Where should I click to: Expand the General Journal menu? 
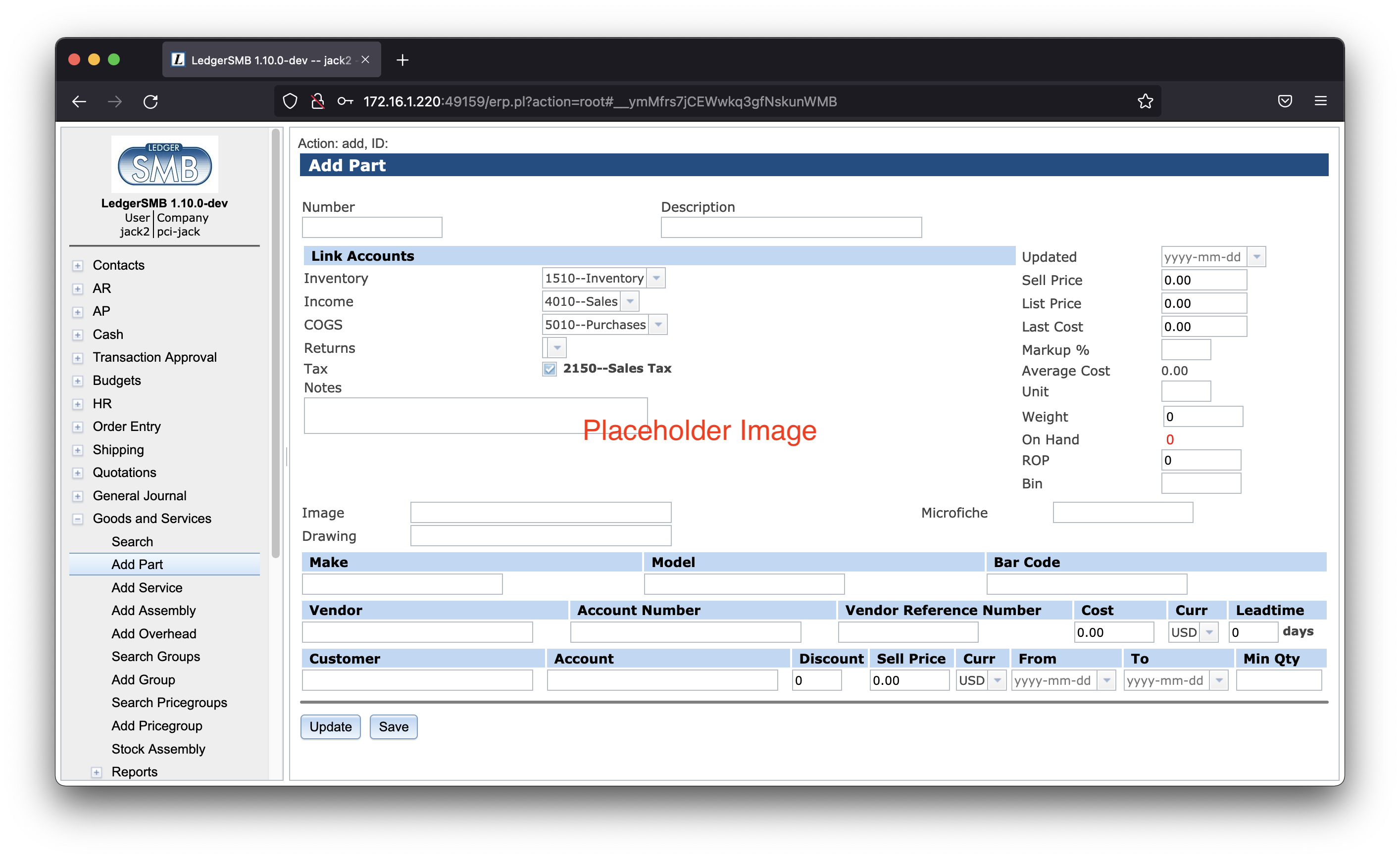pyautogui.click(x=78, y=496)
